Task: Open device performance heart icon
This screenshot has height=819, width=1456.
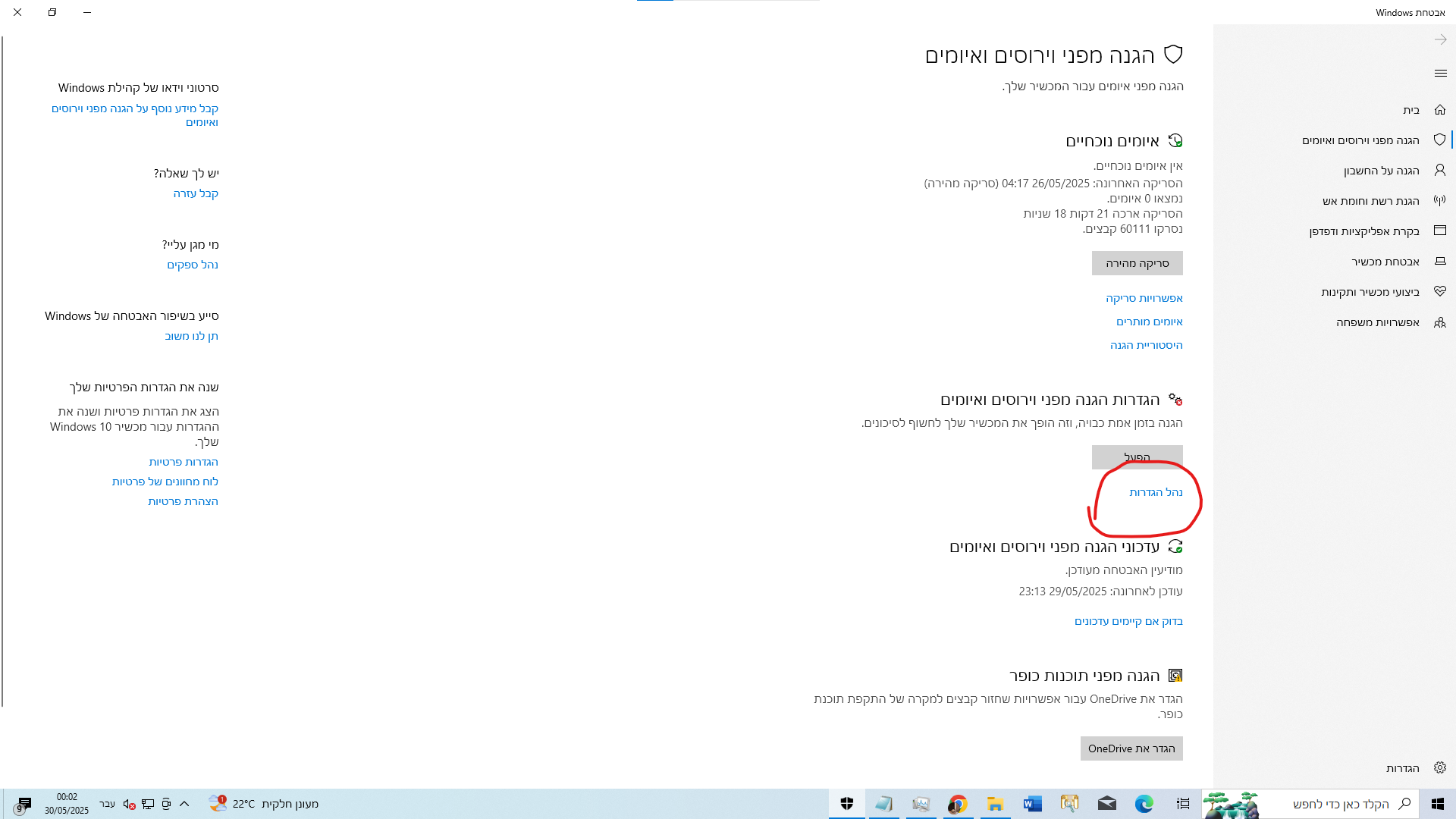Action: [x=1439, y=291]
